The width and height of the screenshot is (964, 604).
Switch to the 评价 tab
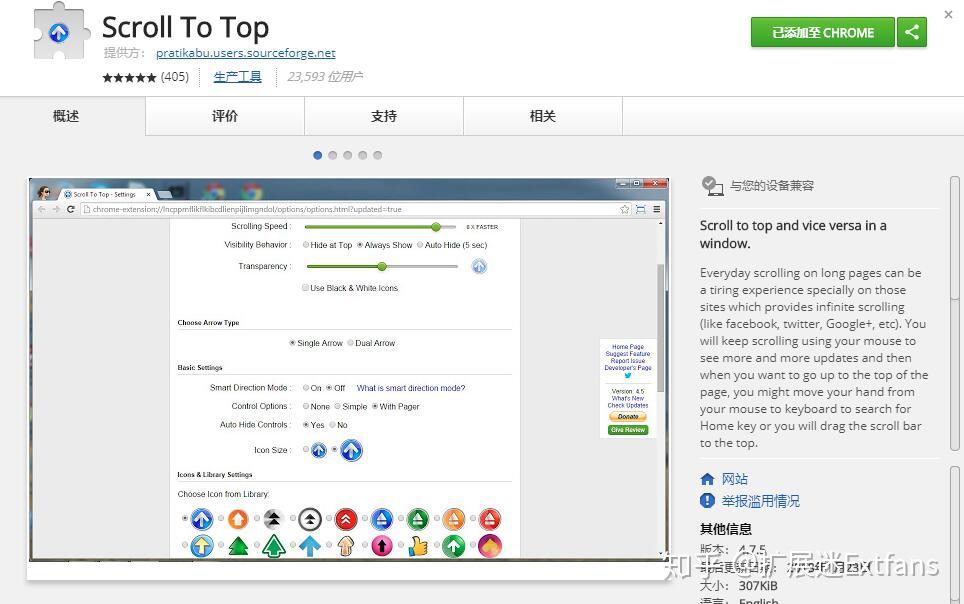click(x=225, y=116)
